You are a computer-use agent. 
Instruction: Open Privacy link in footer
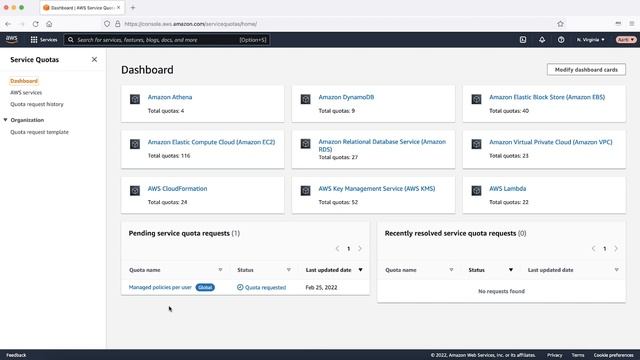coord(554,355)
